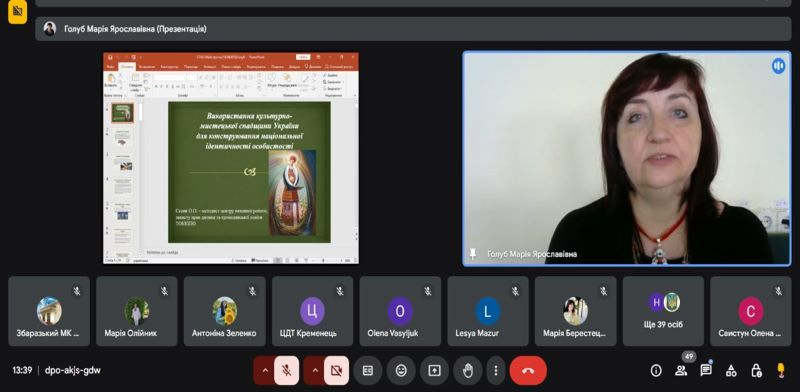Image resolution: width=800 pixels, height=392 pixels.
Task: Toggle the muted microphone button
Action: pos(287,371)
